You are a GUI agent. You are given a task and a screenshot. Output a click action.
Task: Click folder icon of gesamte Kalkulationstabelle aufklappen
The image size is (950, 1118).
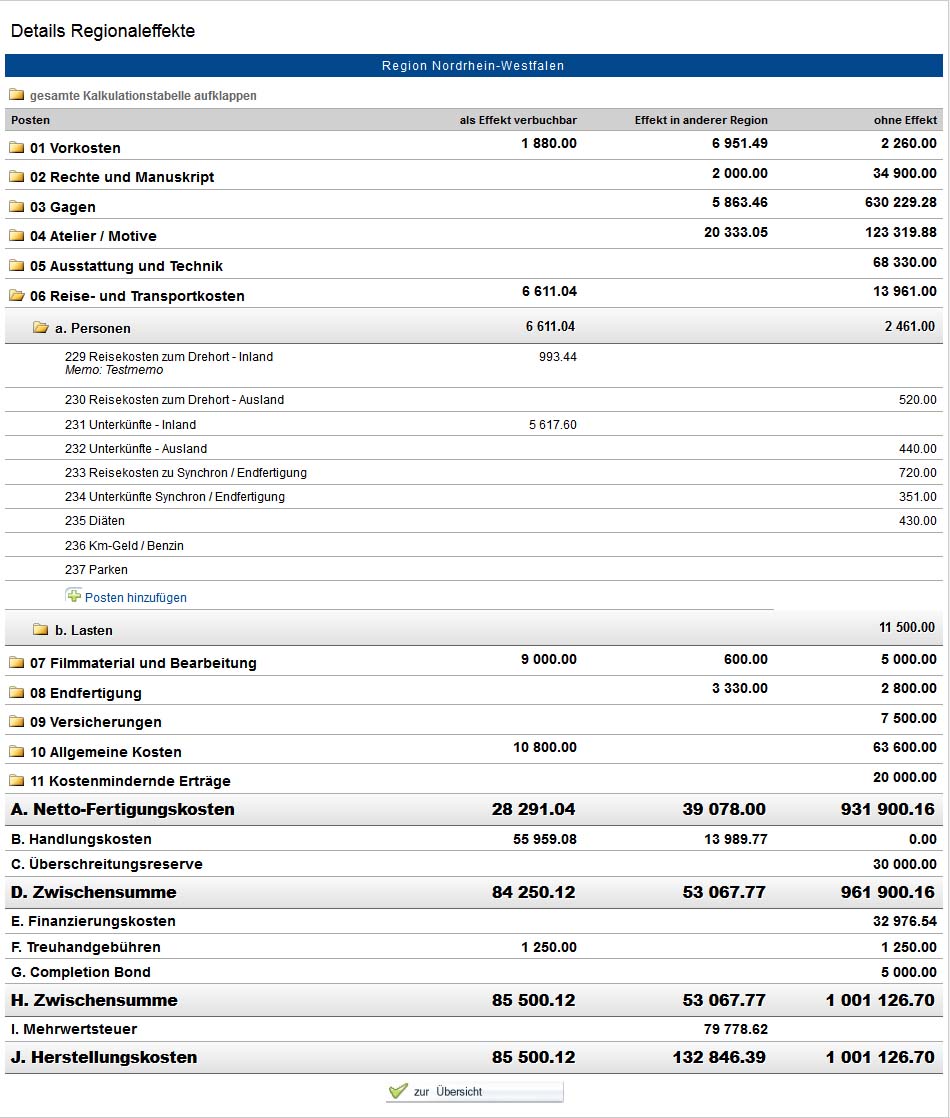click(x=16, y=95)
